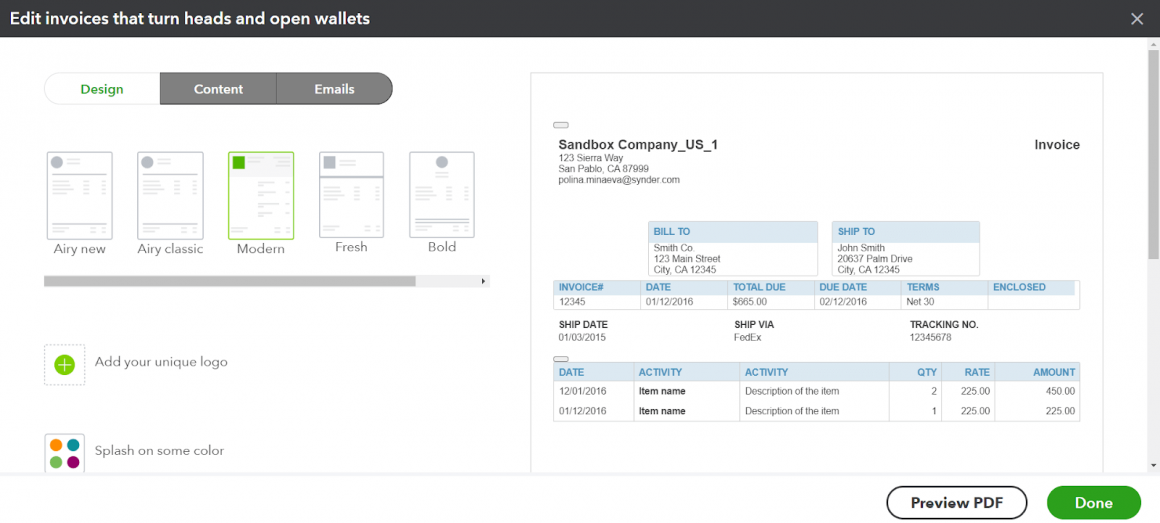The width and height of the screenshot is (1160, 523).
Task: Open the colored dots palette icon
Action: (65, 453)
